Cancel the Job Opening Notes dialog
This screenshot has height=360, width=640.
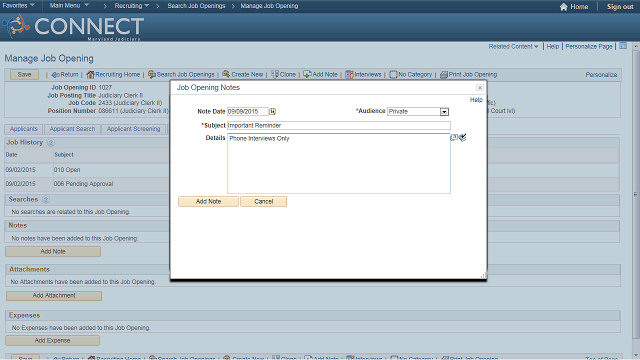coord(264,202)
